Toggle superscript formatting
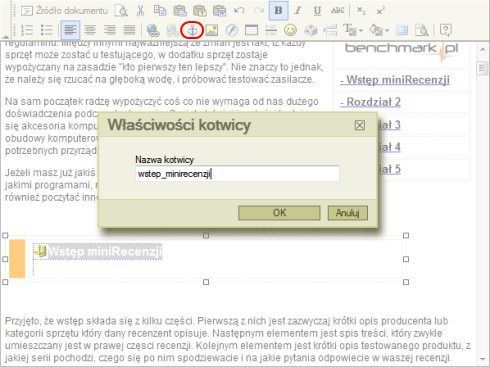The image size is (490, 367). point(380,11)
